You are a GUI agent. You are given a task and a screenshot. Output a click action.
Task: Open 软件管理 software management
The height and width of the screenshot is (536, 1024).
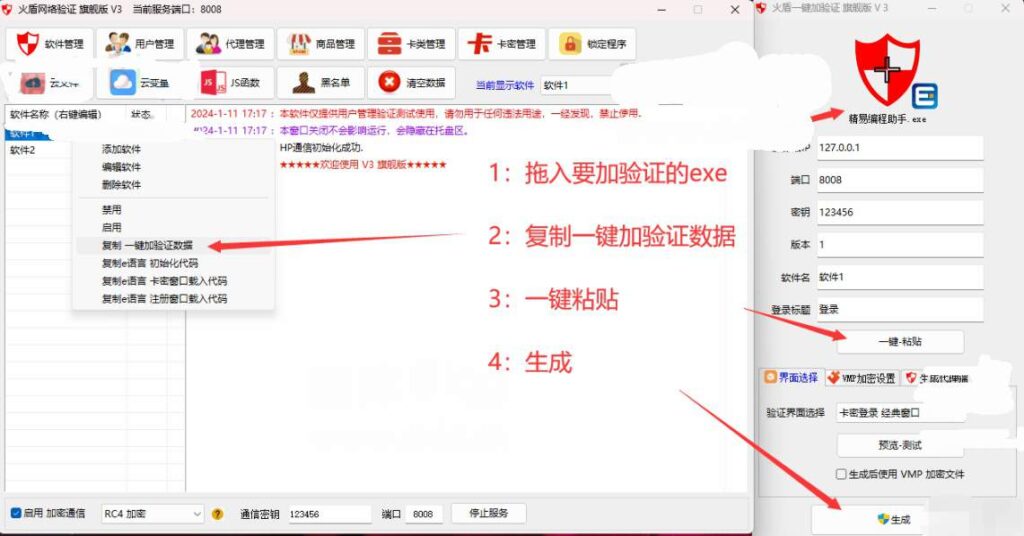pos(50,44)
